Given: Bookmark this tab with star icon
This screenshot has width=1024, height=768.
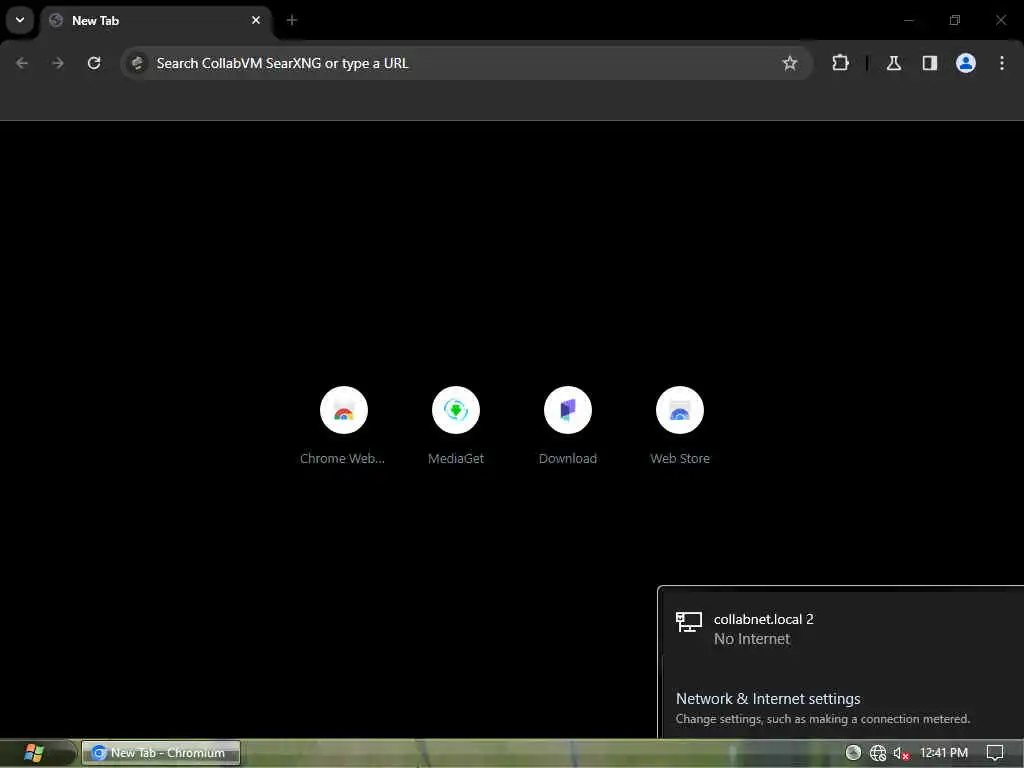Looking at the screenshot, I should tap(790, 63).
